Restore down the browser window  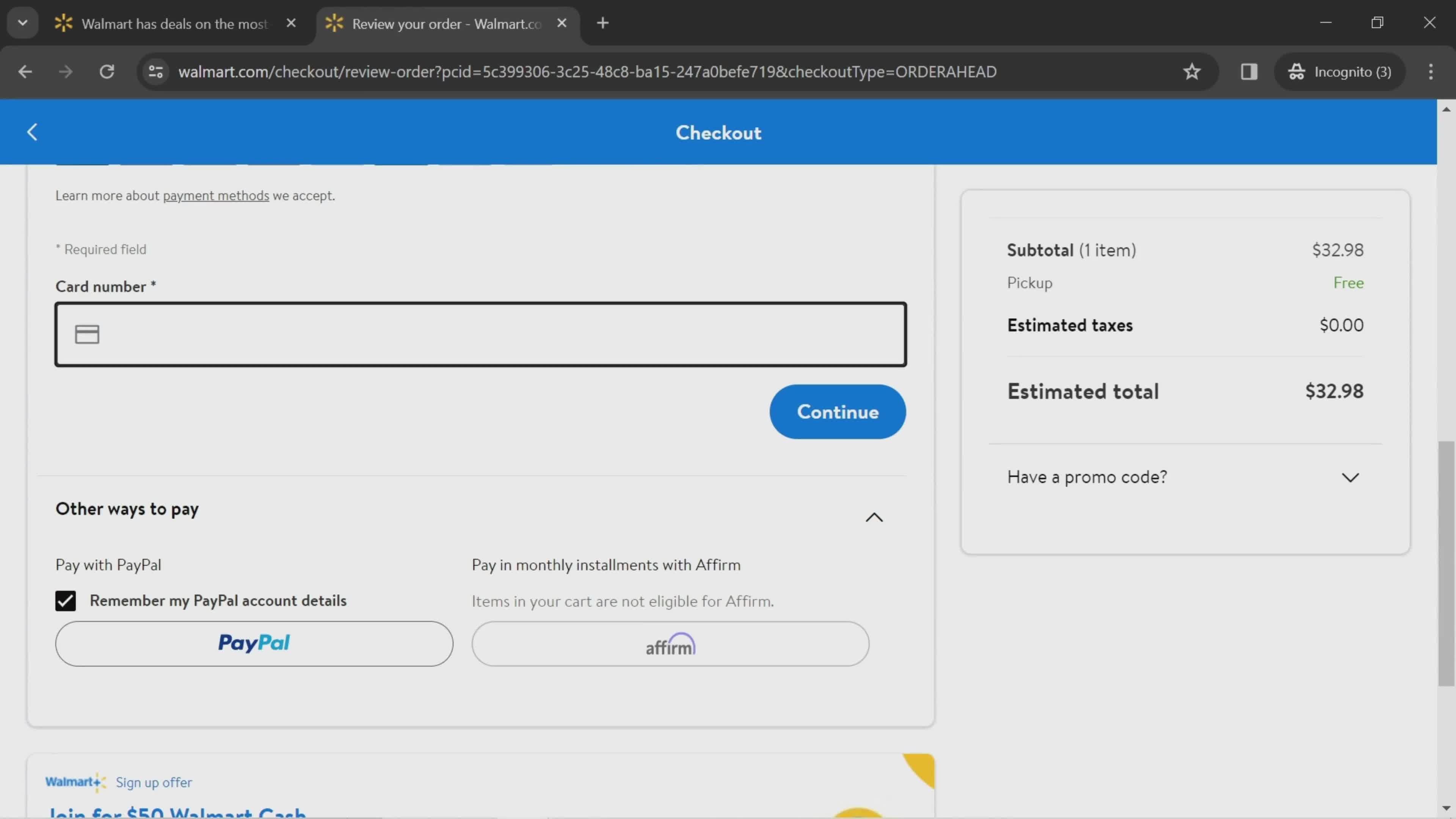1378,23
